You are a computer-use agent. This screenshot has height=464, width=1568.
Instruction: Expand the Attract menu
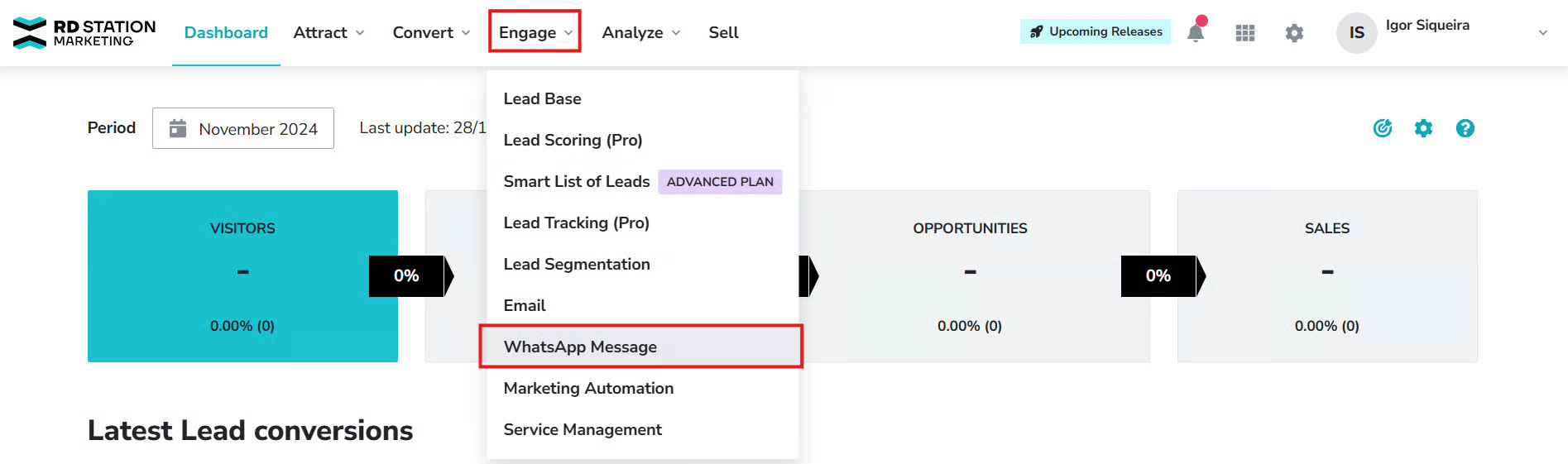[x=328, y=32]
